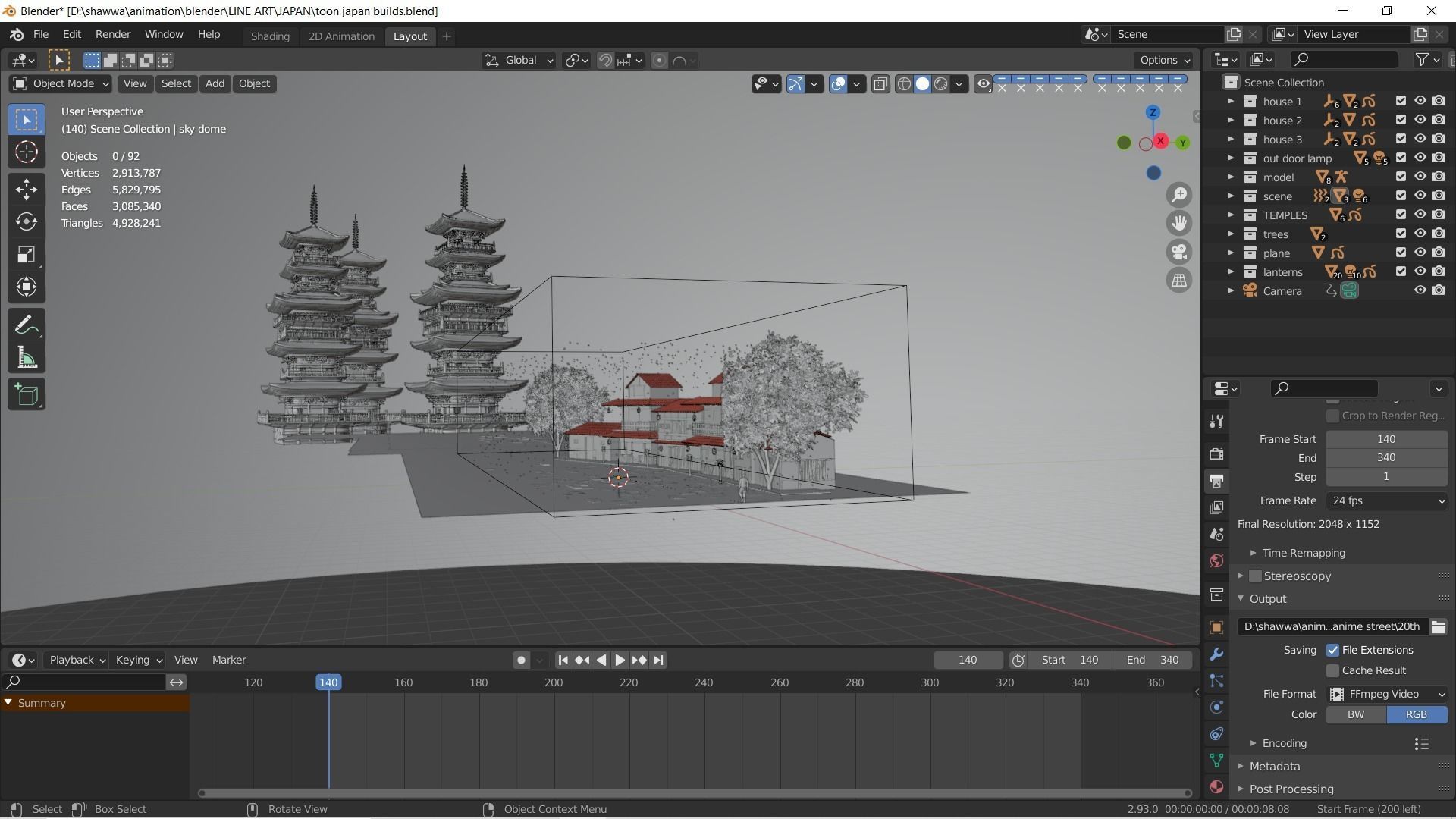Open the Tool properties tab

pos(1216,421)
